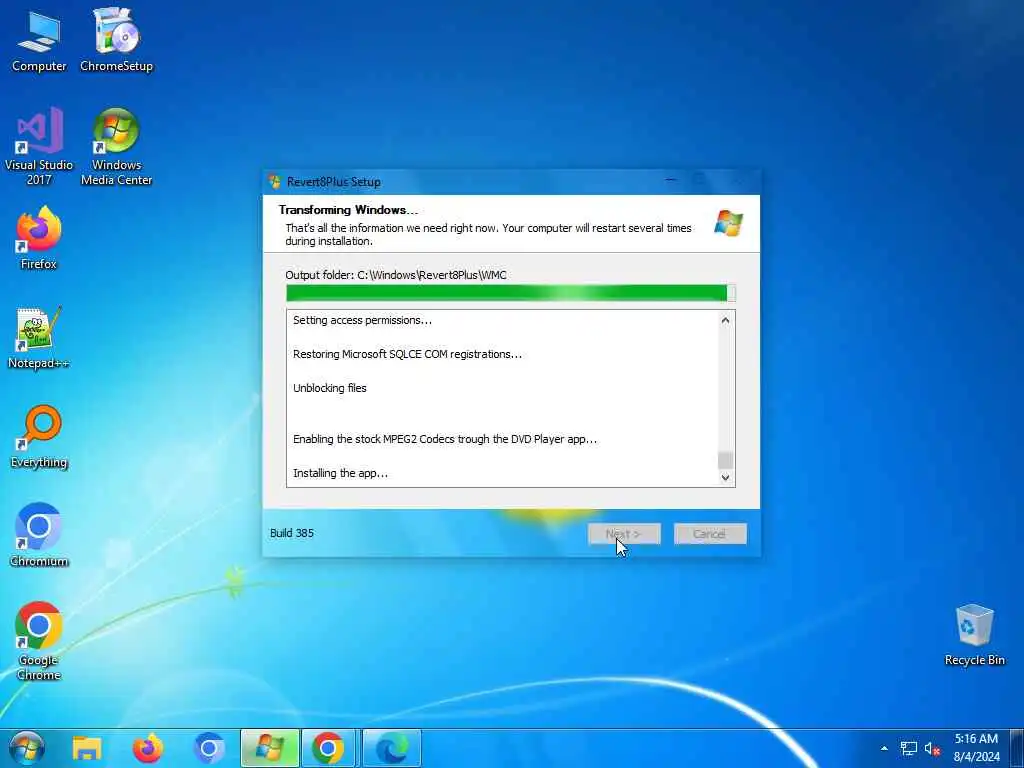This screenshot has height=768, width=1024.
Task: Click the log scroll down arrow
Action: (x=725, y=477)
